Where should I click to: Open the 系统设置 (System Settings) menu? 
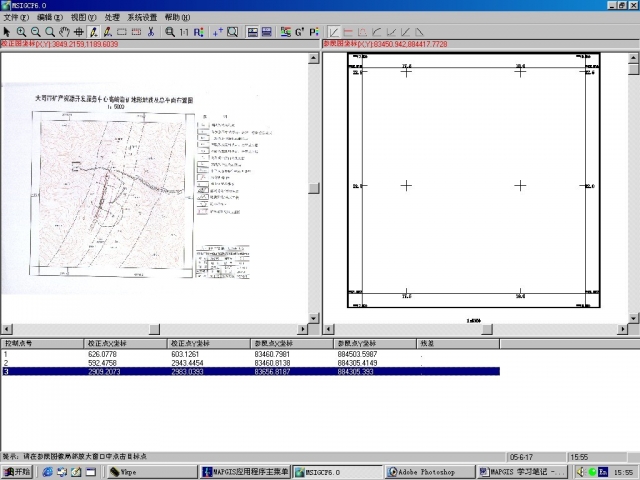(141, 18)
